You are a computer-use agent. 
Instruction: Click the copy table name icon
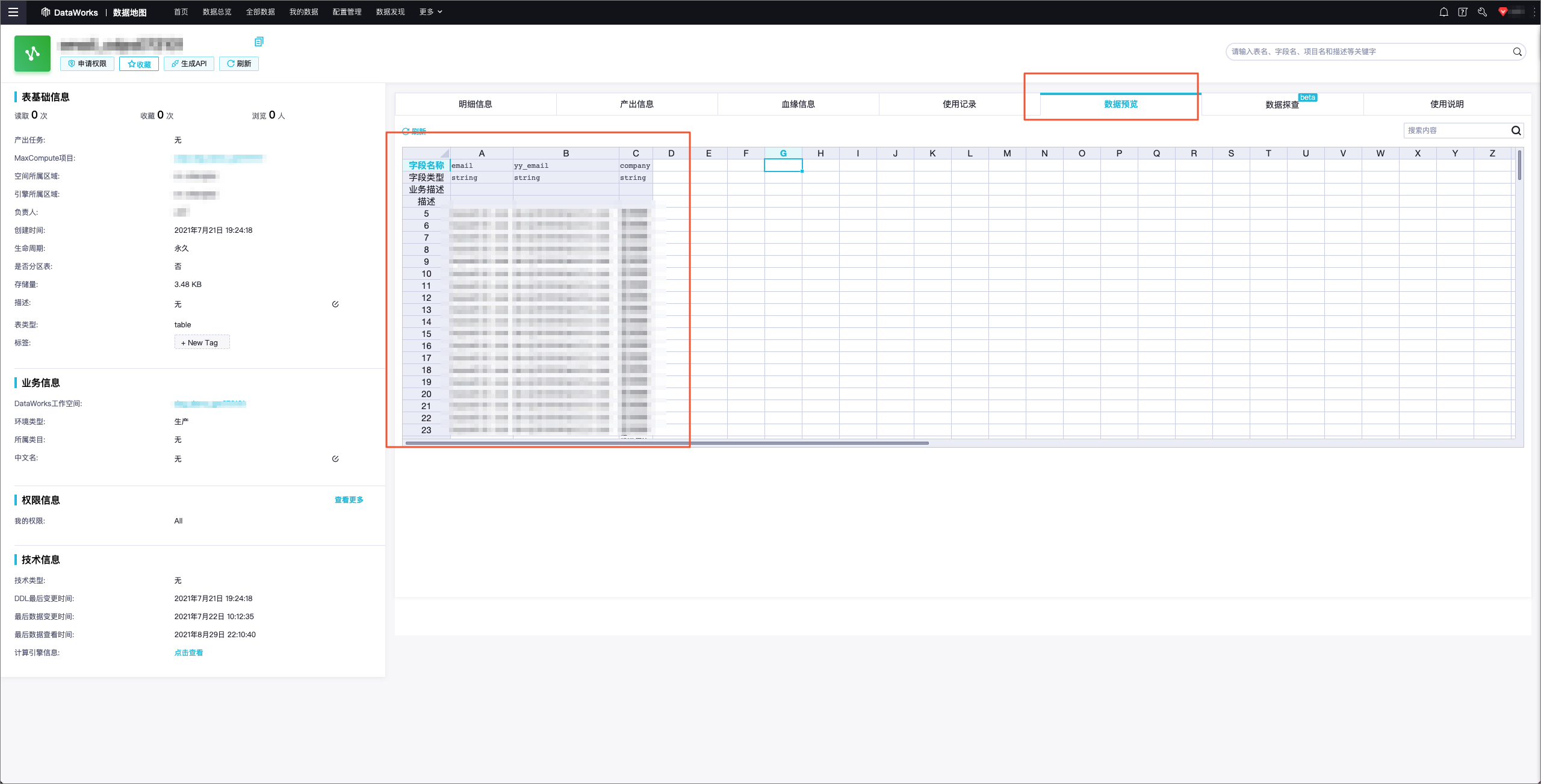259,42
